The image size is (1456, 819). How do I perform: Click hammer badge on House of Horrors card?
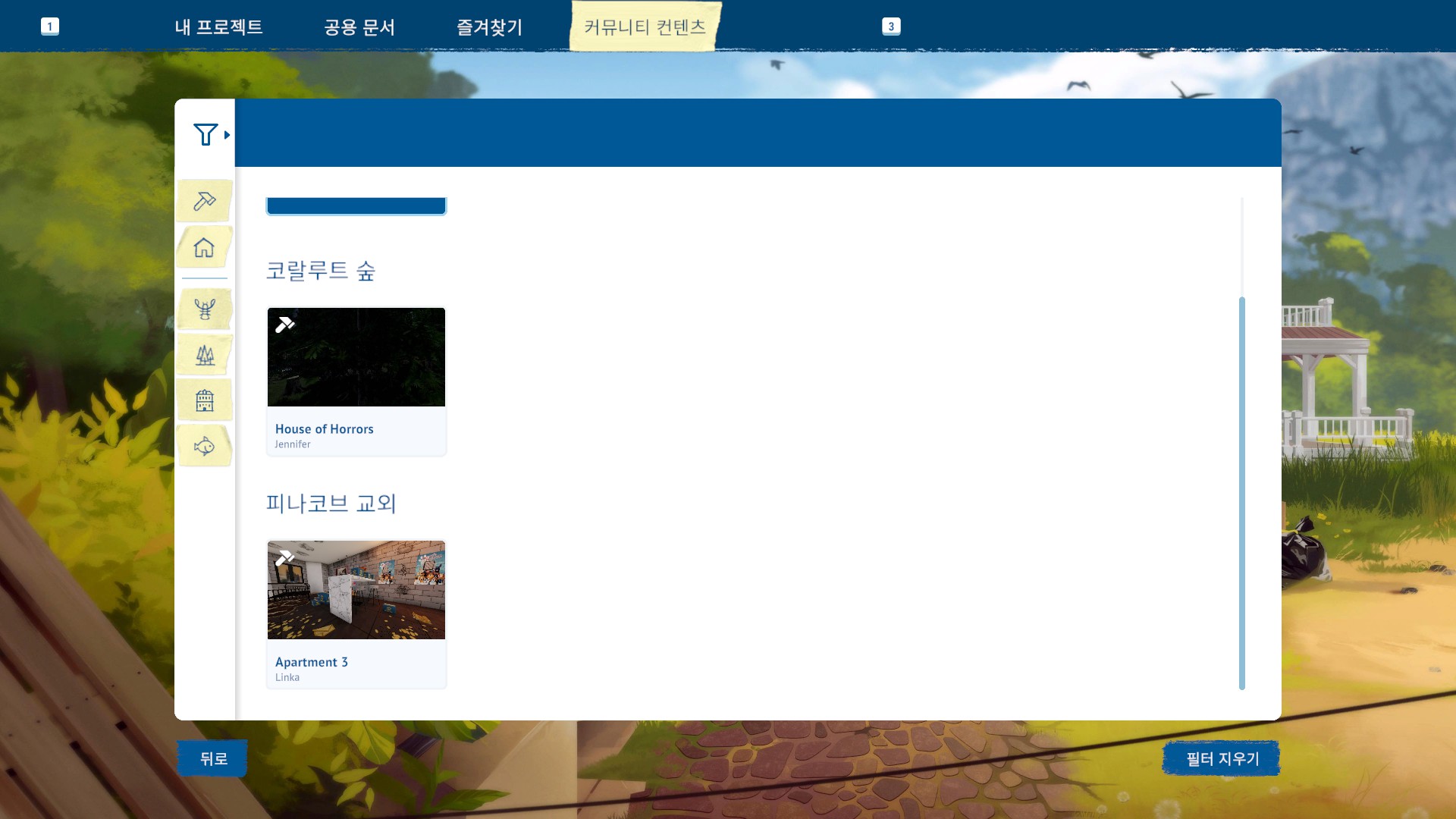tap(285, 325)
